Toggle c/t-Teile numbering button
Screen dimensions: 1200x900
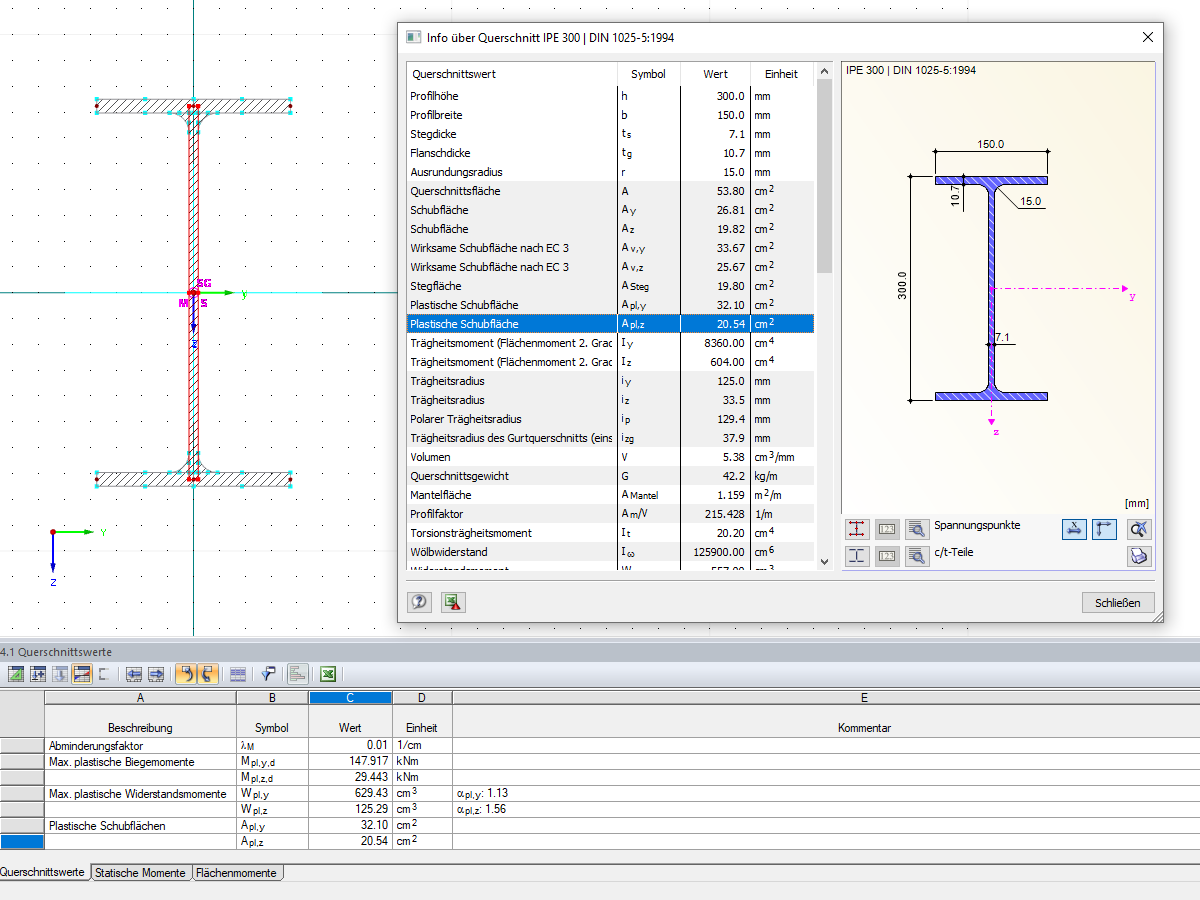(x=887, y=557)
